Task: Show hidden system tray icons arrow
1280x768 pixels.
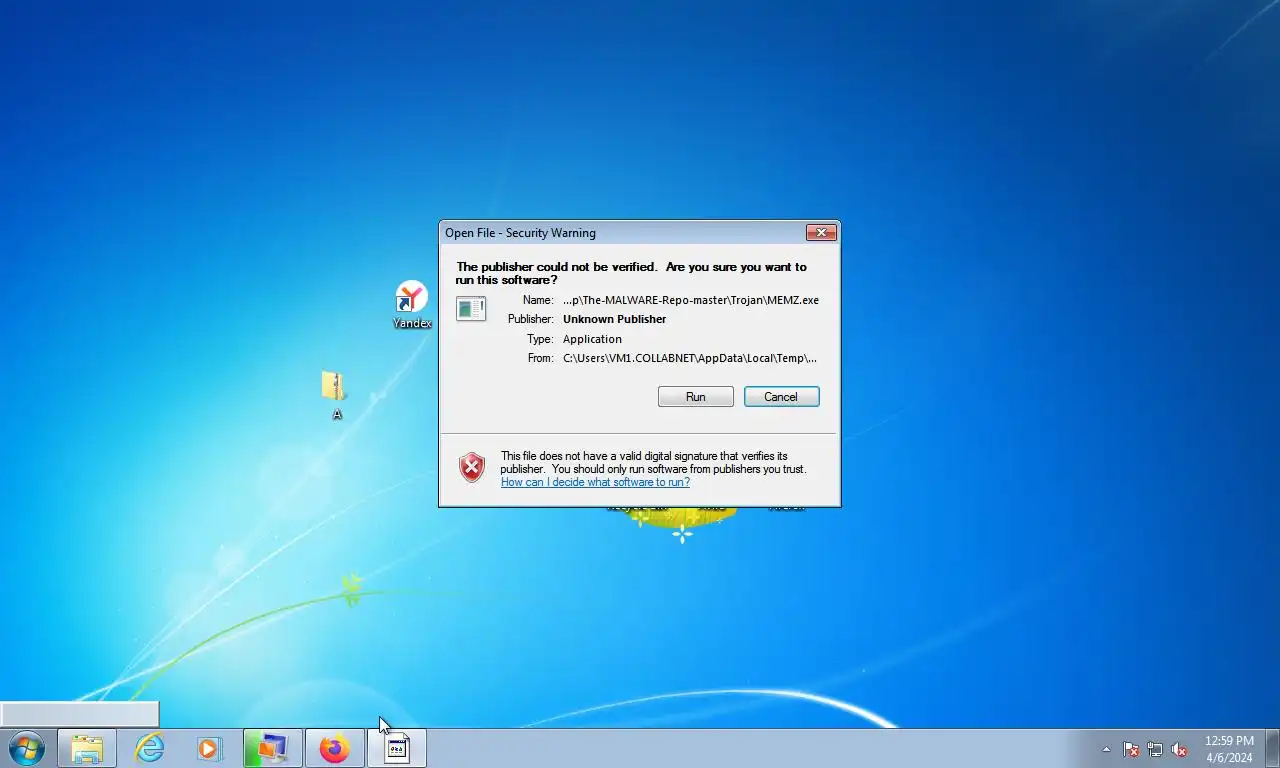Action: tap(1106, 749)
